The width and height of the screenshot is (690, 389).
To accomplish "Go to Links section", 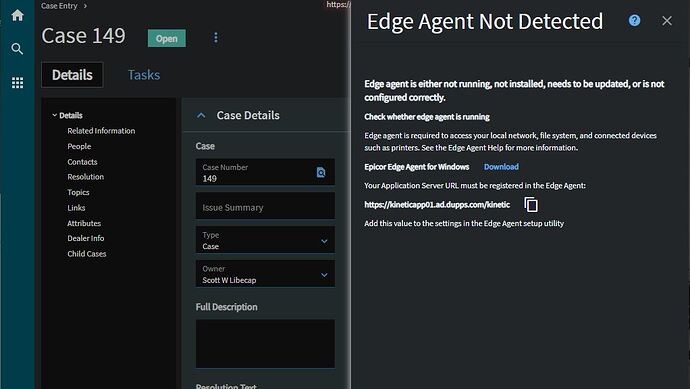I will [x=76, y=208].
